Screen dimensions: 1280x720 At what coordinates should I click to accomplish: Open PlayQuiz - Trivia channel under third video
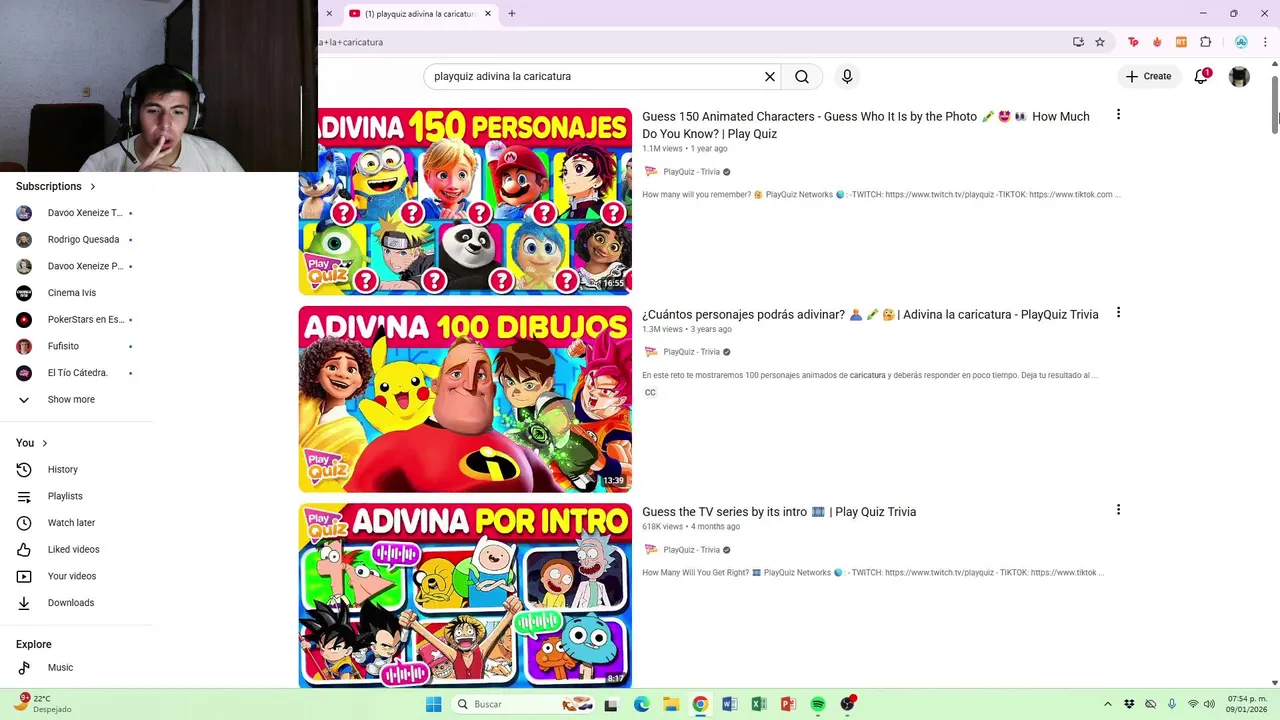[691, 550]
